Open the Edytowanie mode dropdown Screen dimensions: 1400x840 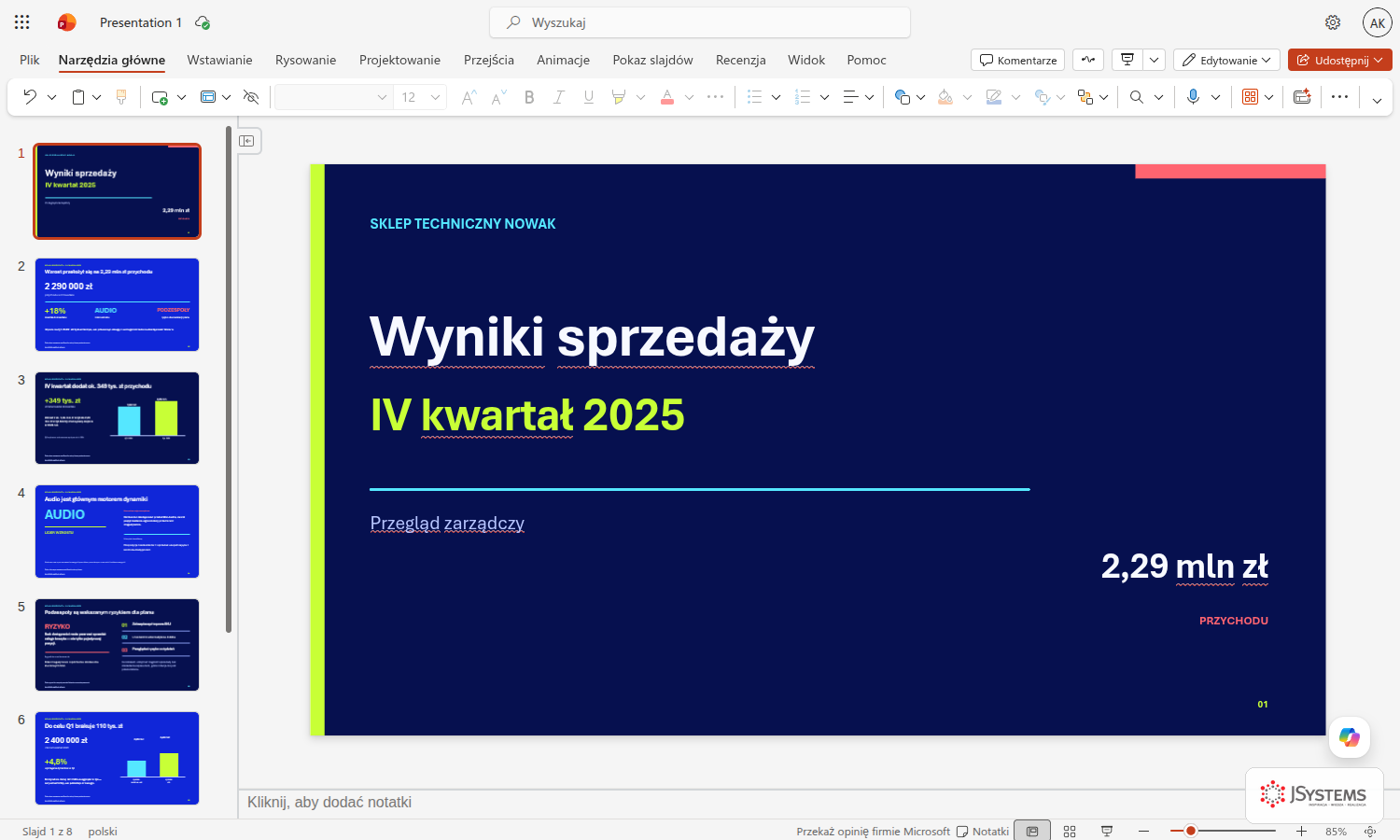click(1226, 60)
